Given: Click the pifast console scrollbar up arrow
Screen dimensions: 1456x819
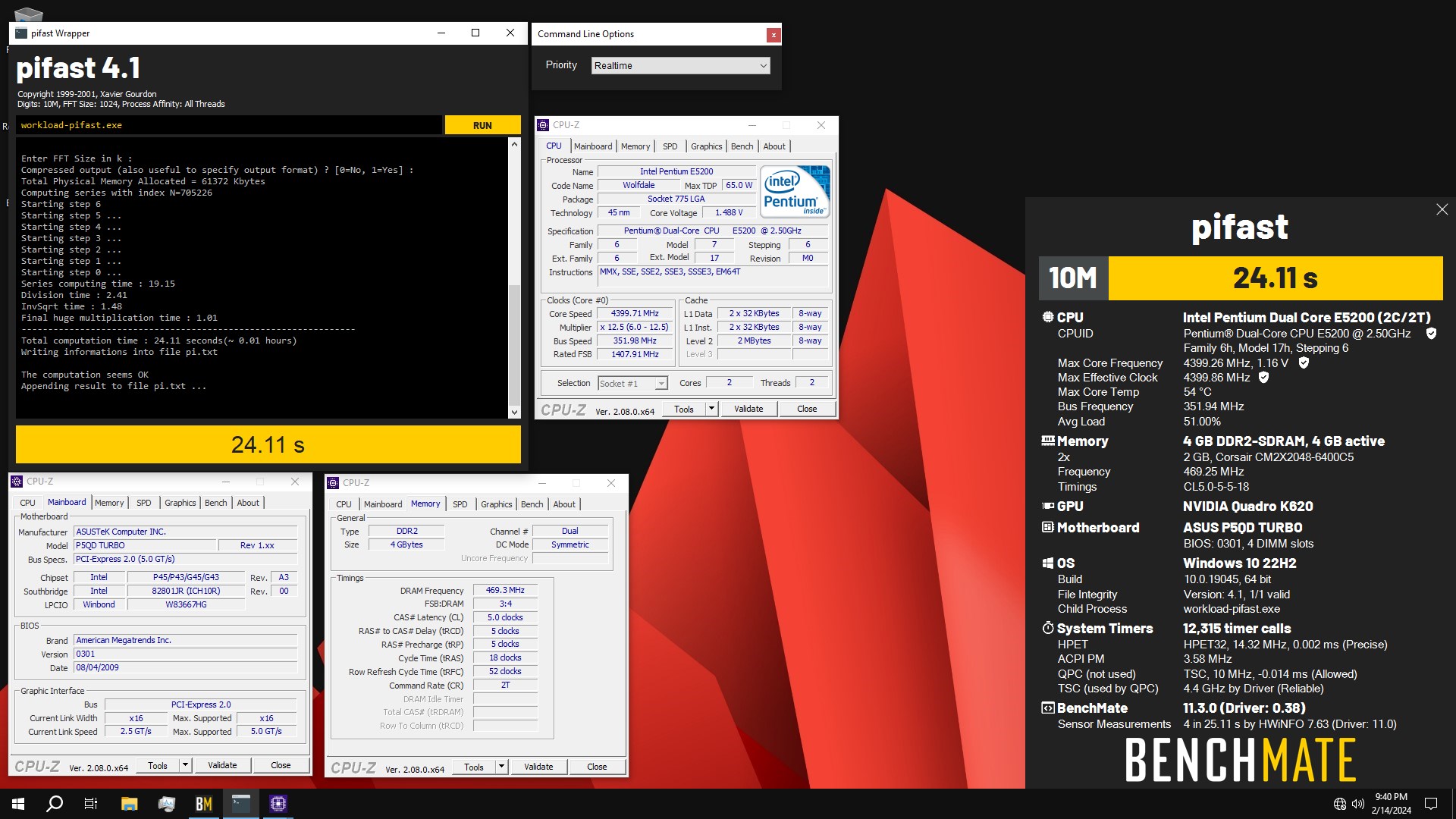Looking at the screenshot, I should (514, 144).
